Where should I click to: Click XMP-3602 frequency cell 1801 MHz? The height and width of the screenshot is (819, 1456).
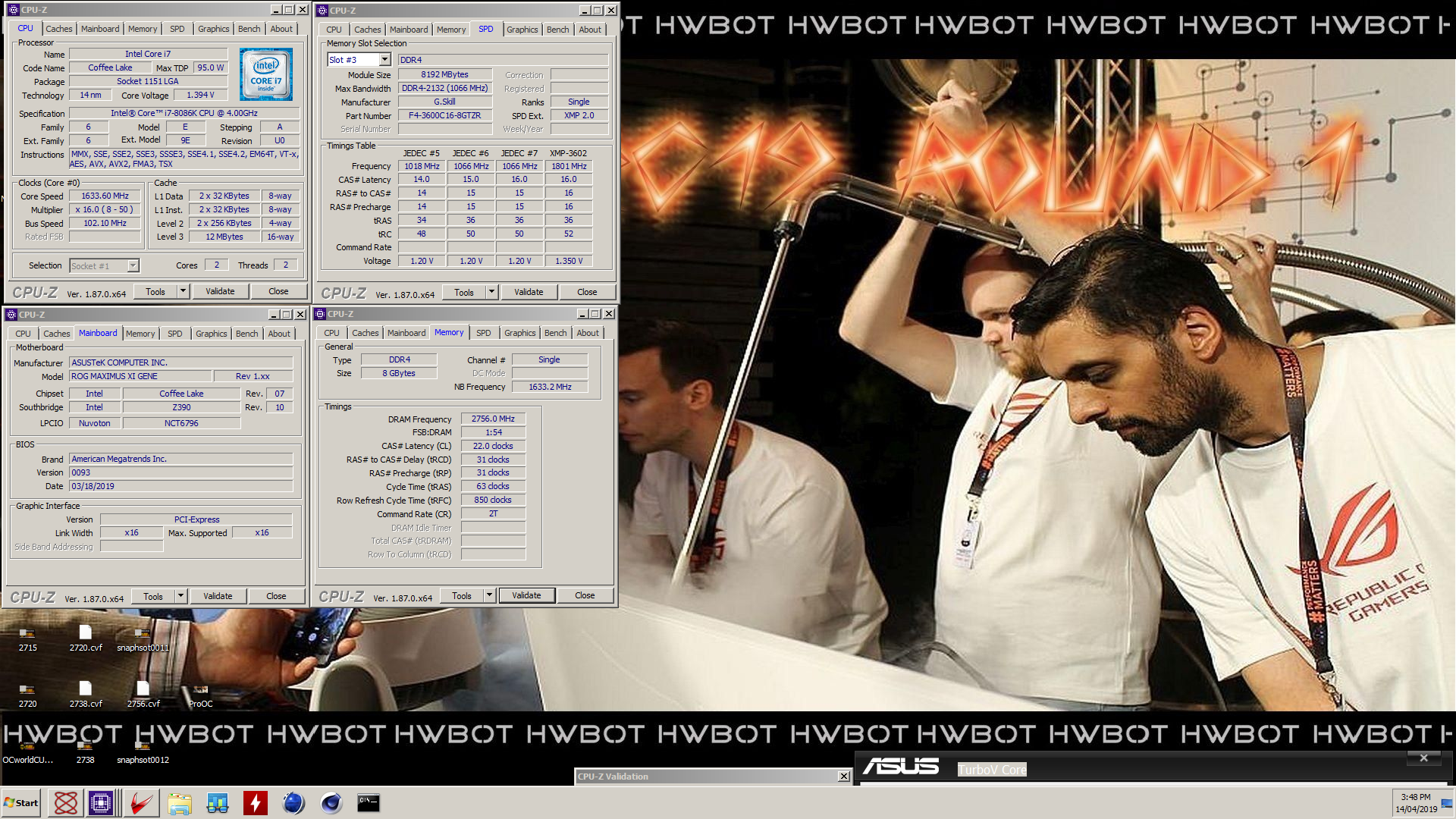(x=569, y=166)
